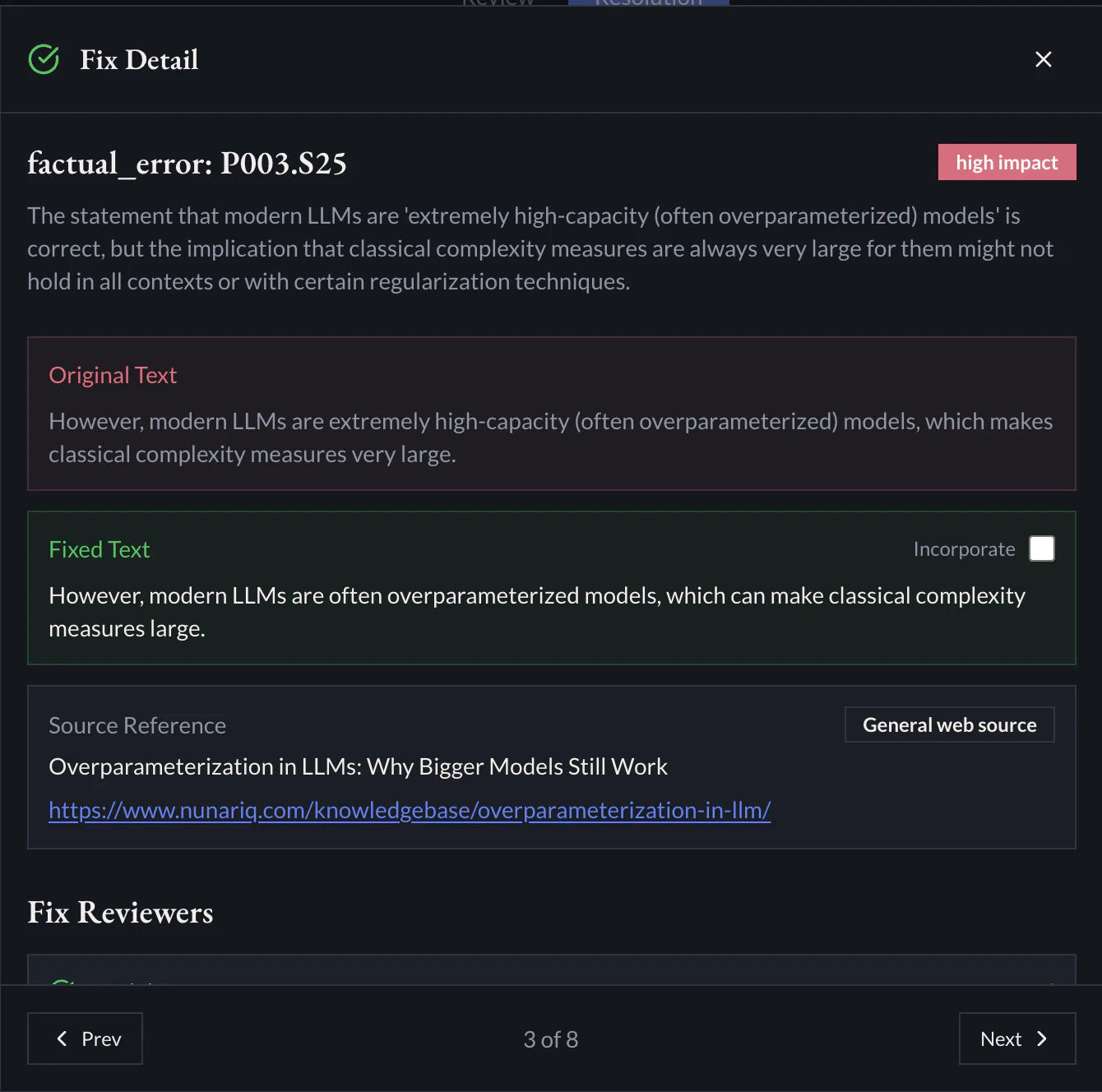The height and width of the screenshot is (1092, 1102).
Task: Click the high impact badge
Action: pos(1007,162)
